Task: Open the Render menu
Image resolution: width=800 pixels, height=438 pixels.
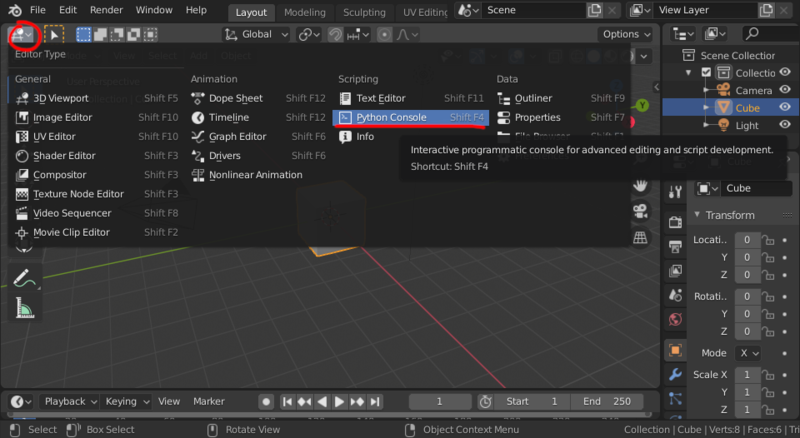Action: [106, 10]
